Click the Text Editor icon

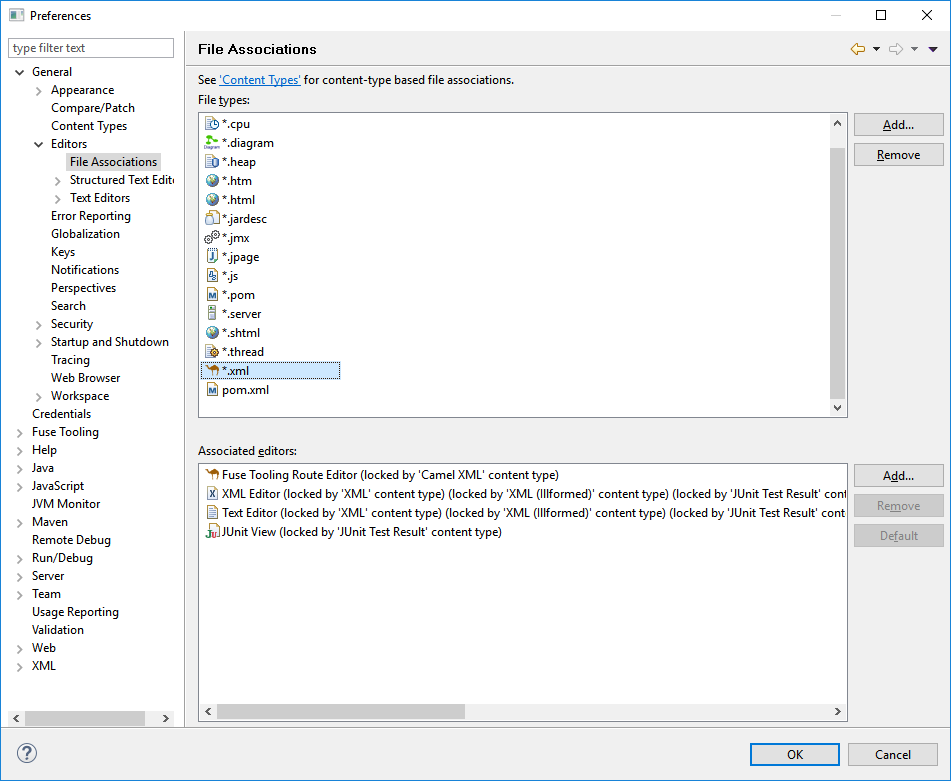[212, 512]
